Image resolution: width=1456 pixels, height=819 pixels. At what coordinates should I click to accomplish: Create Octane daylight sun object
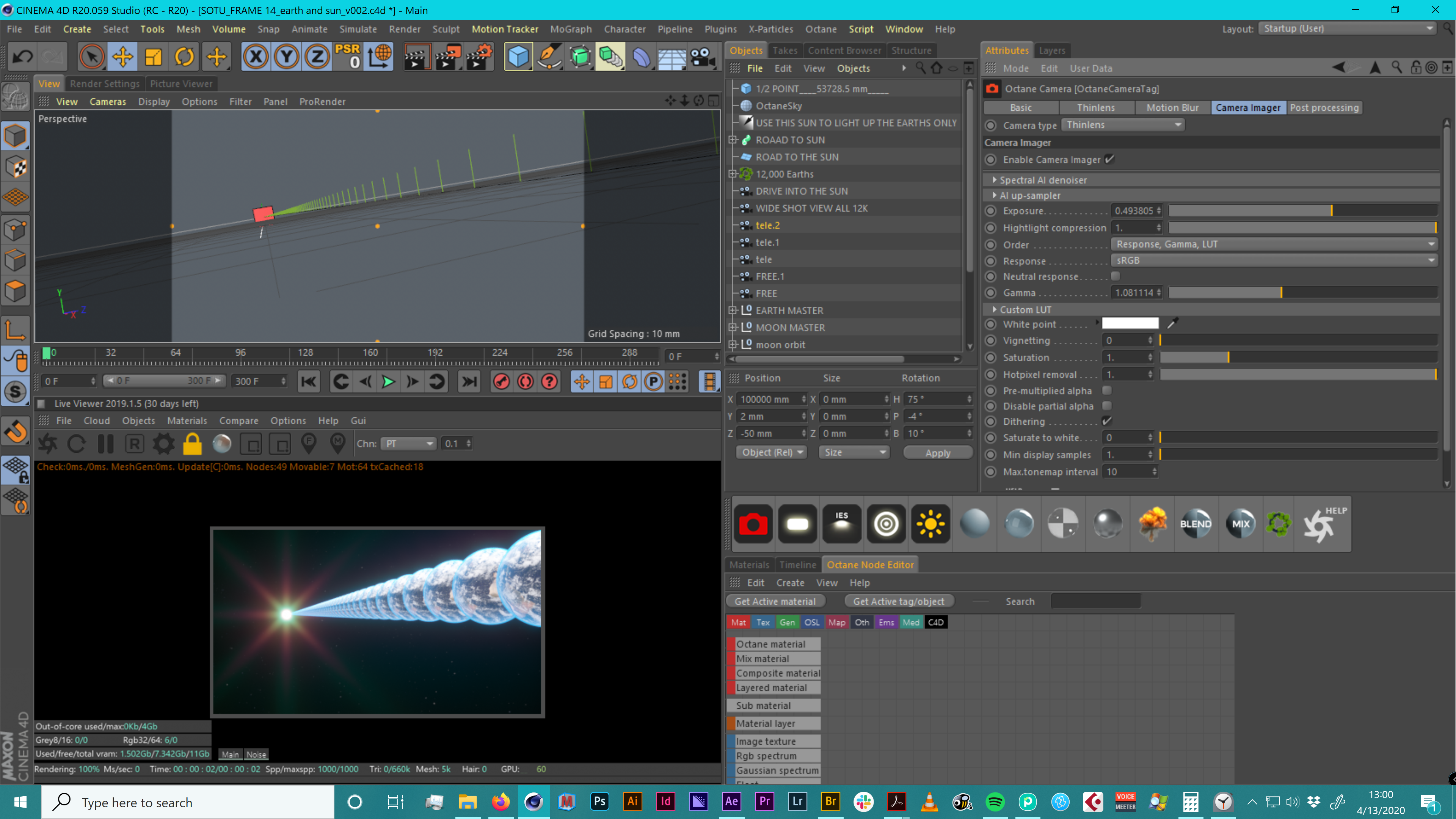(930, 524)
